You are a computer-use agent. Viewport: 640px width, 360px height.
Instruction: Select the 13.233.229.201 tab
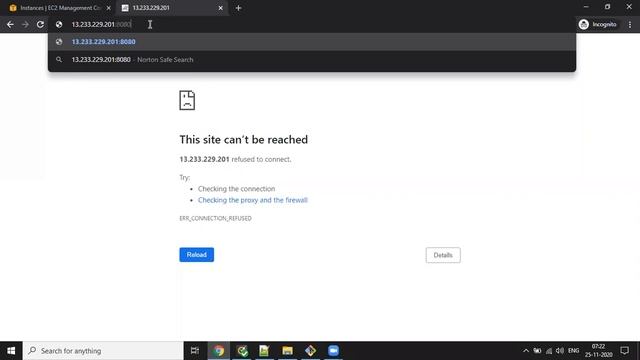tap(172, 8)
